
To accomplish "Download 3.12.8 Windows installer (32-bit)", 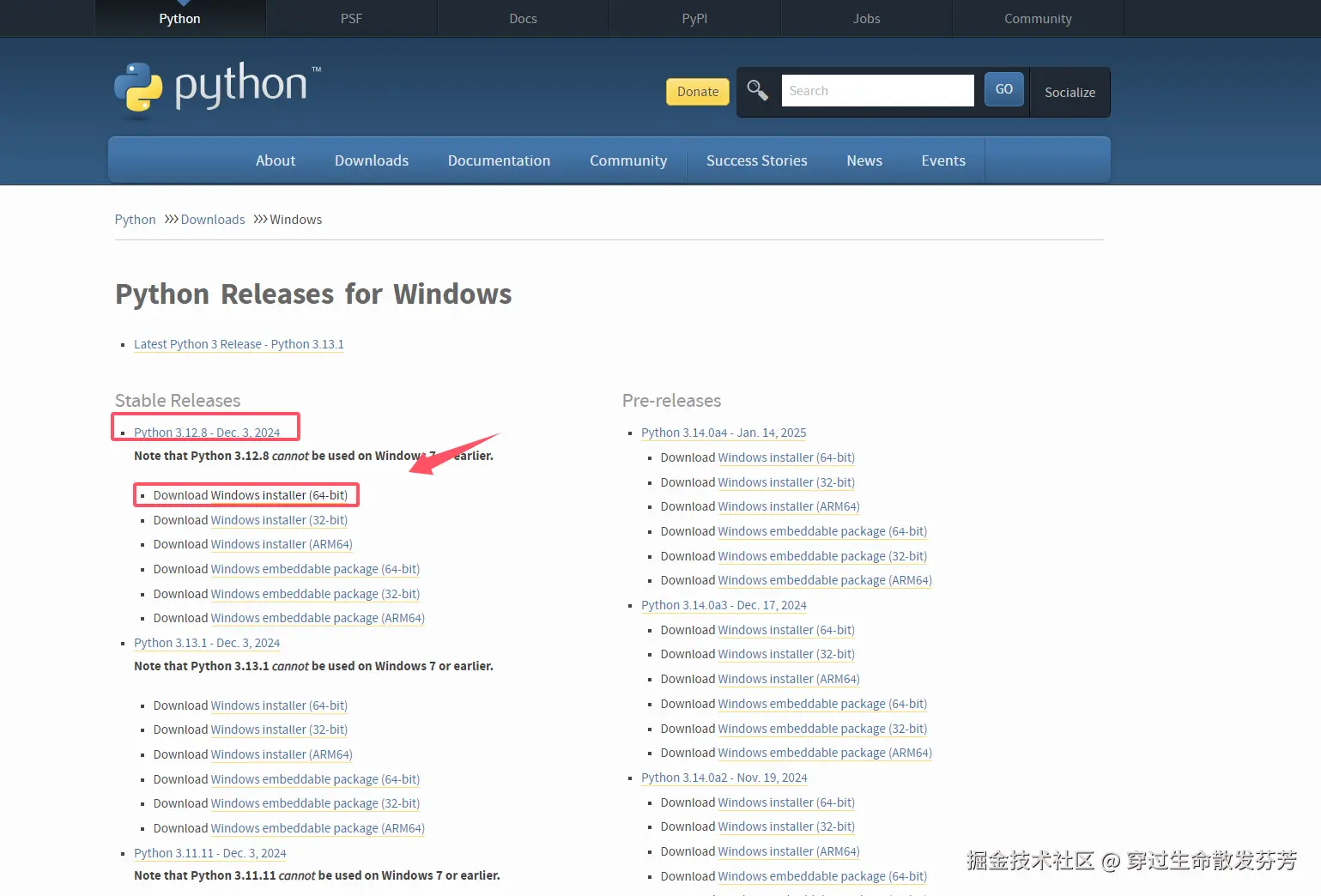I will click(x=279, y=520).
